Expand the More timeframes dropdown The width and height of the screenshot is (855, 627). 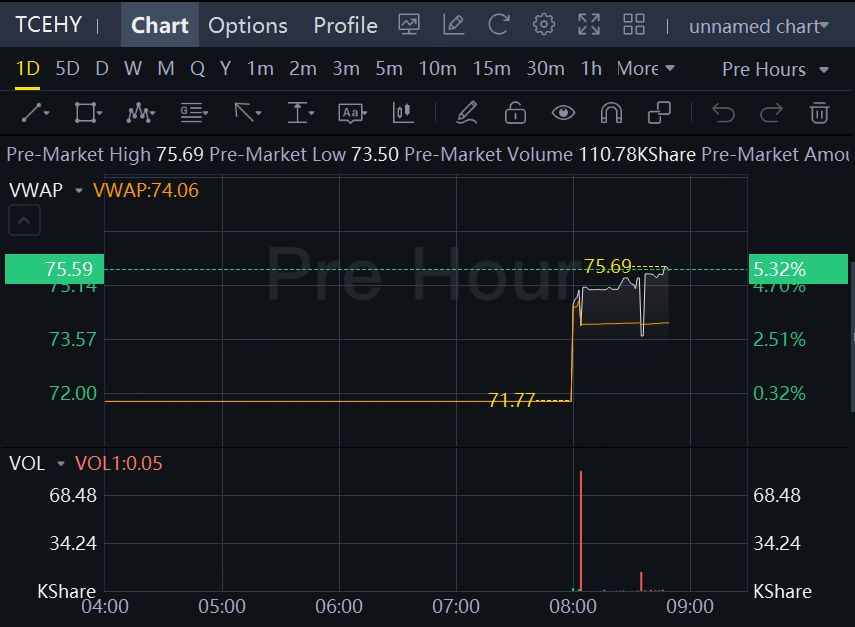click(x=646, y=69)
